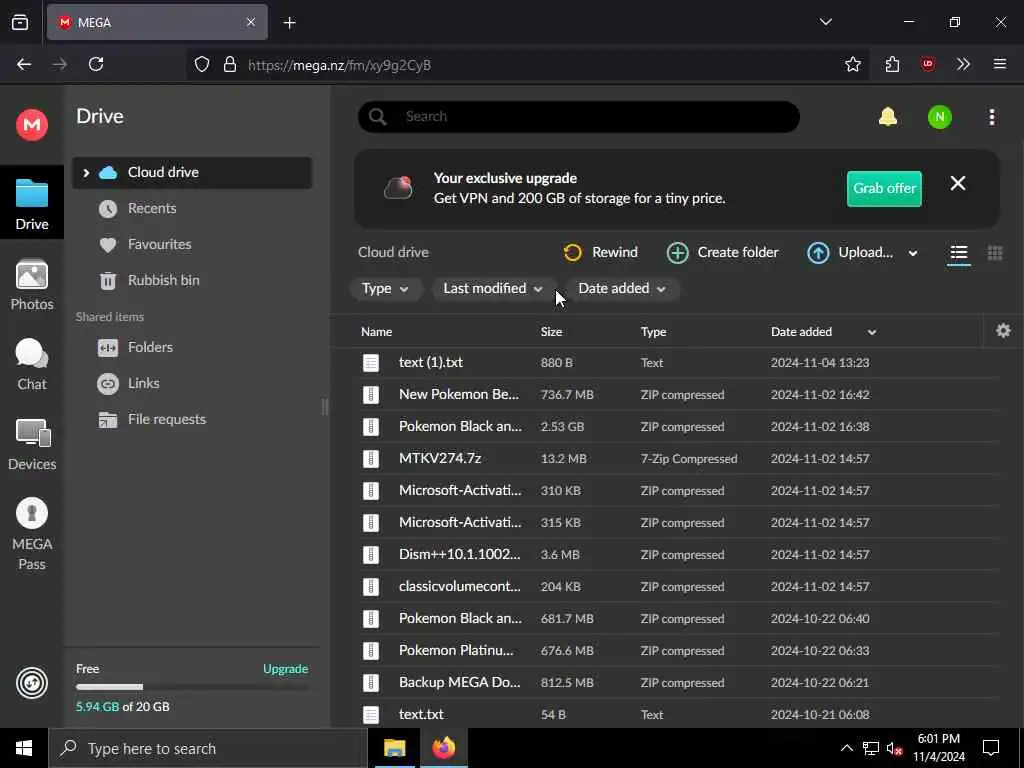Select the Dism++10.1.1002 zip file
The image size is (1024, 768).
click(679, 554)
